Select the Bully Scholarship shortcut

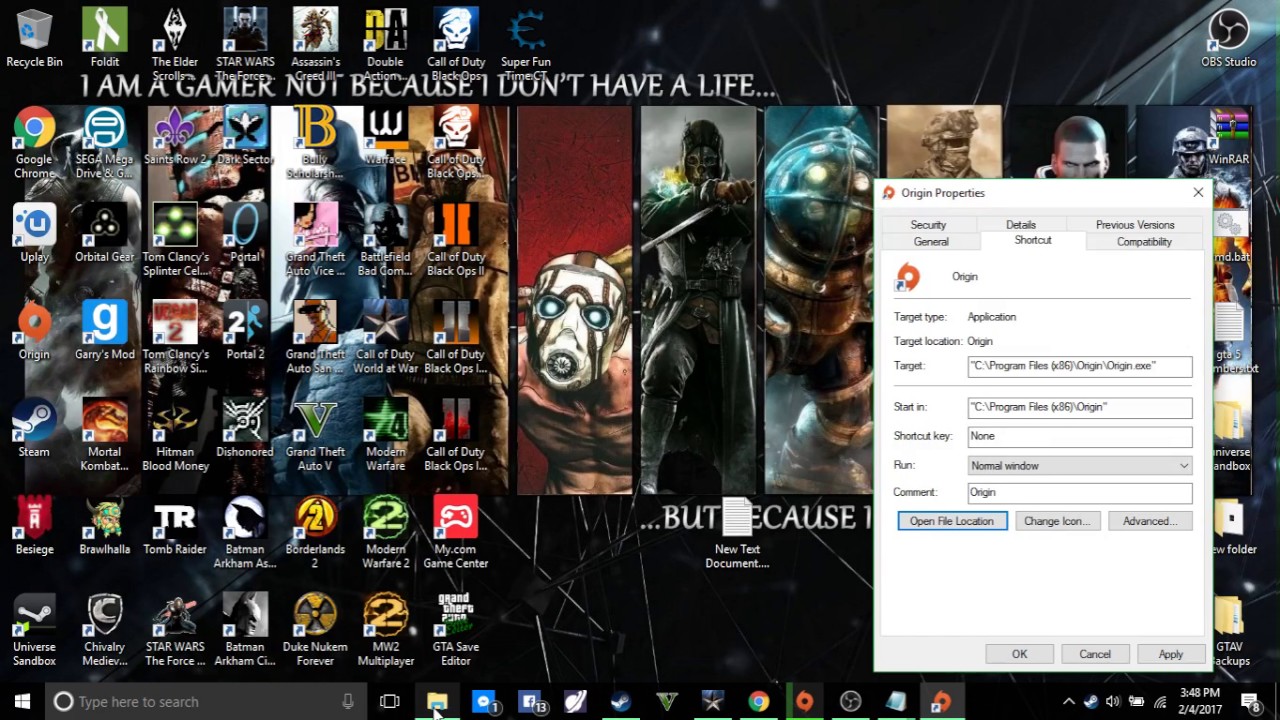click(315, 144)
